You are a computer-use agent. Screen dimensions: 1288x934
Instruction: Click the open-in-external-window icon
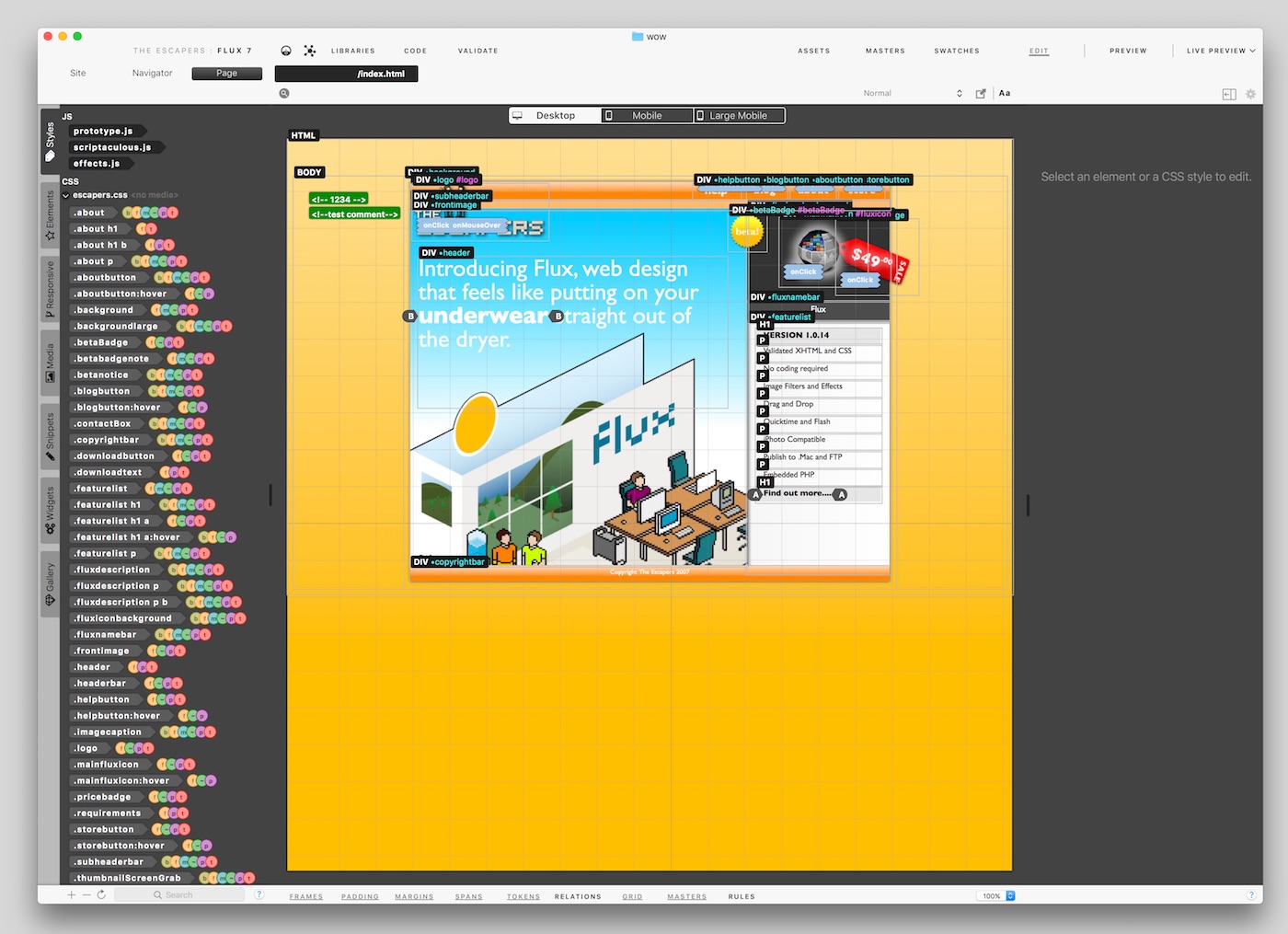click(x=981, y=93)
